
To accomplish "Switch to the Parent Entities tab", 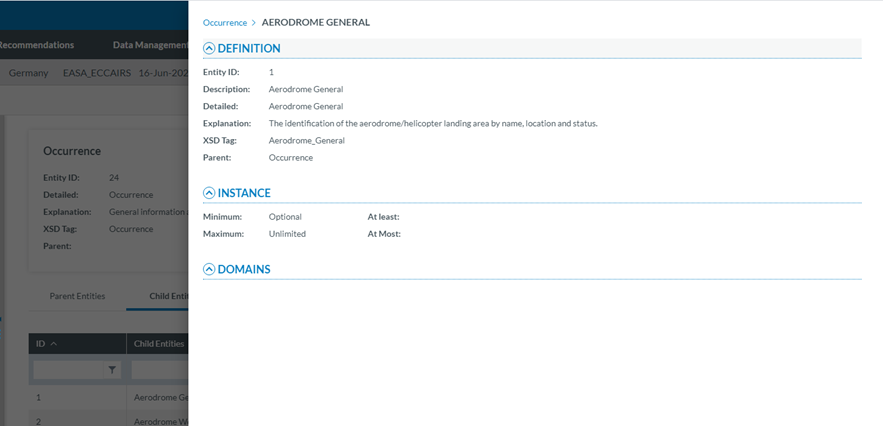I will click(77, 296).
